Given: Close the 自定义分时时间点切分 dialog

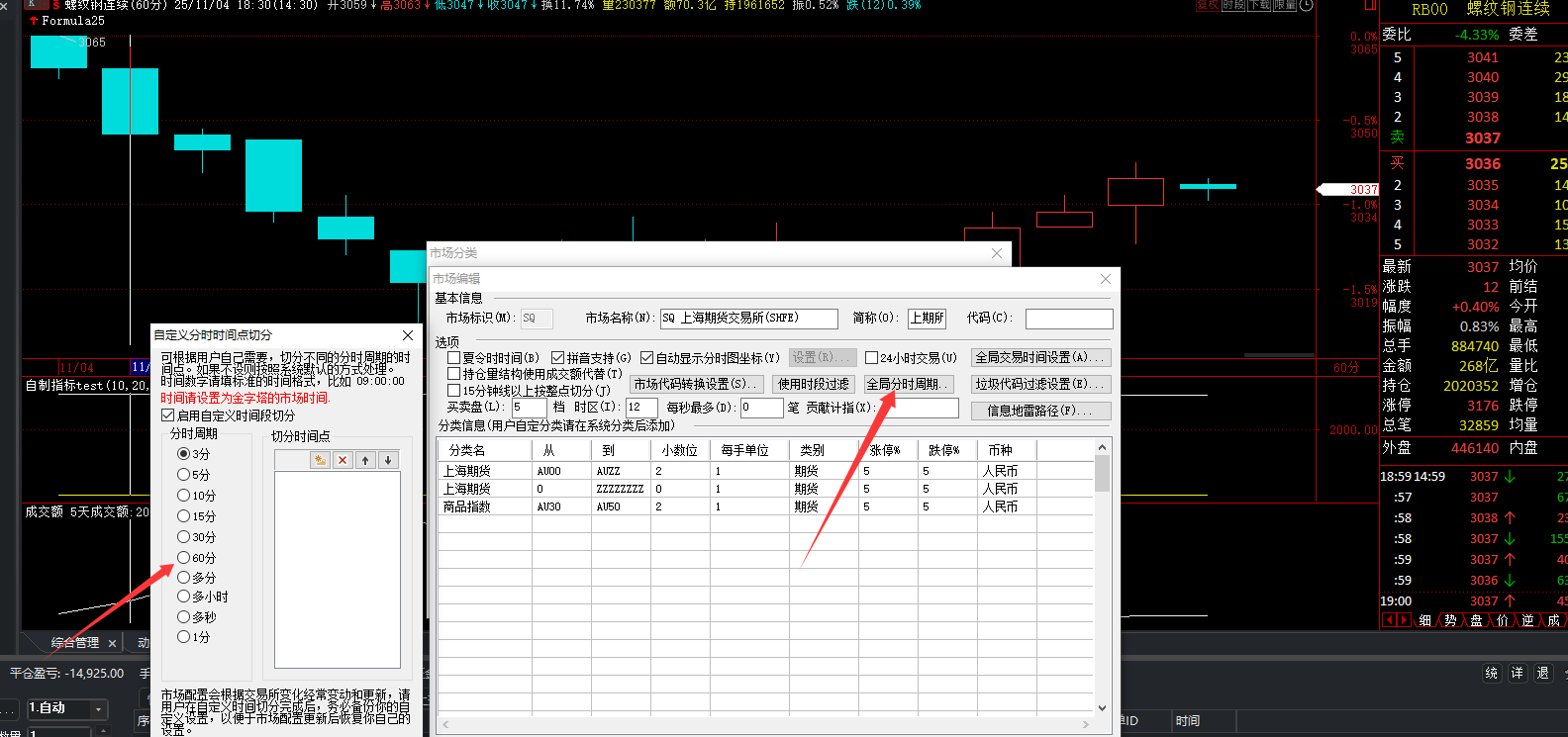Looking at the screenshot, I should 408,335.
